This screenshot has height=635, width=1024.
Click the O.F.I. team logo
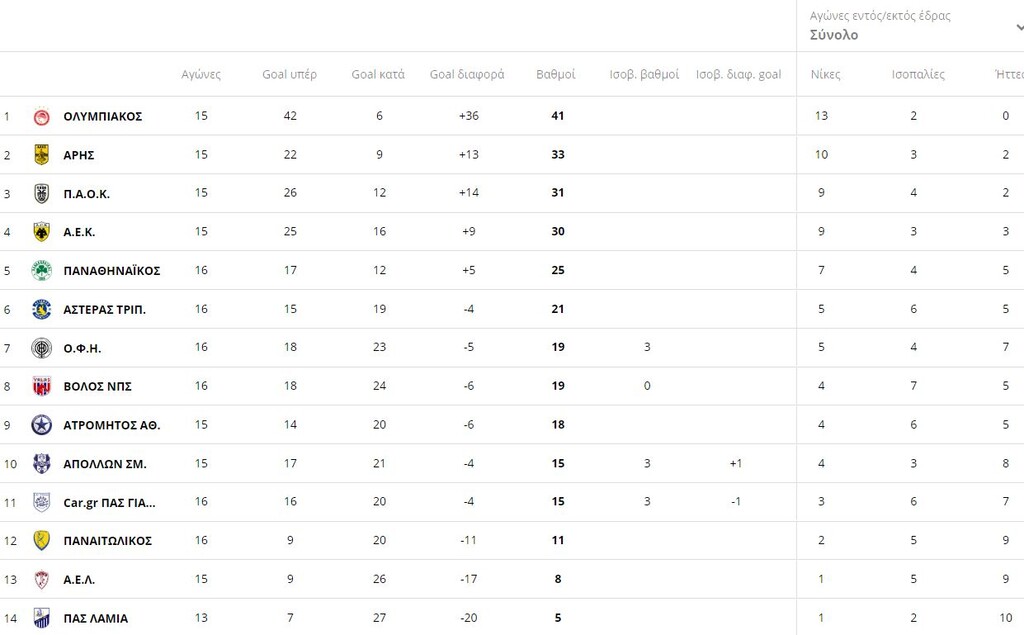(x=41, y=348)
